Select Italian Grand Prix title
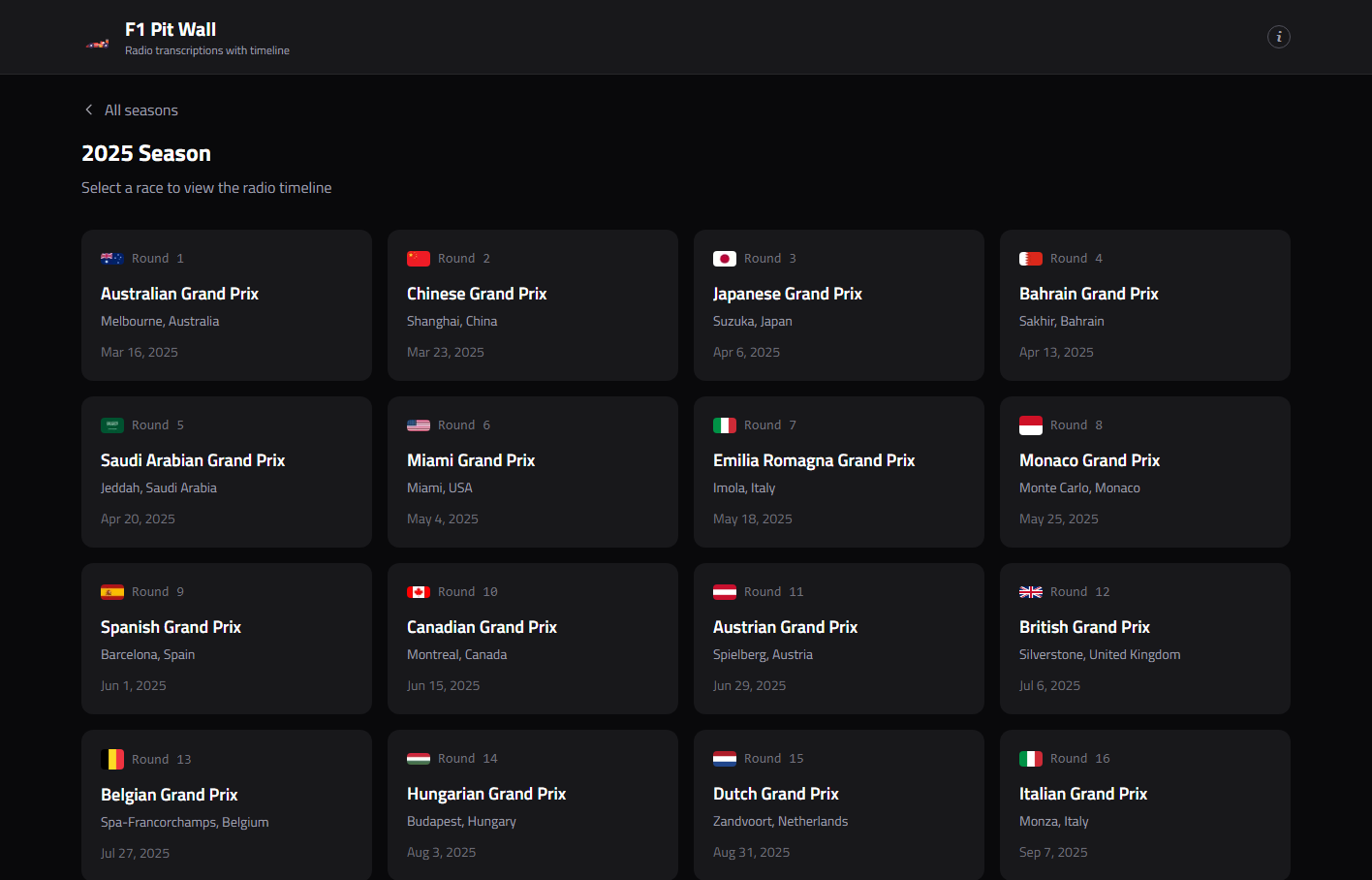 click(1083, 794)
